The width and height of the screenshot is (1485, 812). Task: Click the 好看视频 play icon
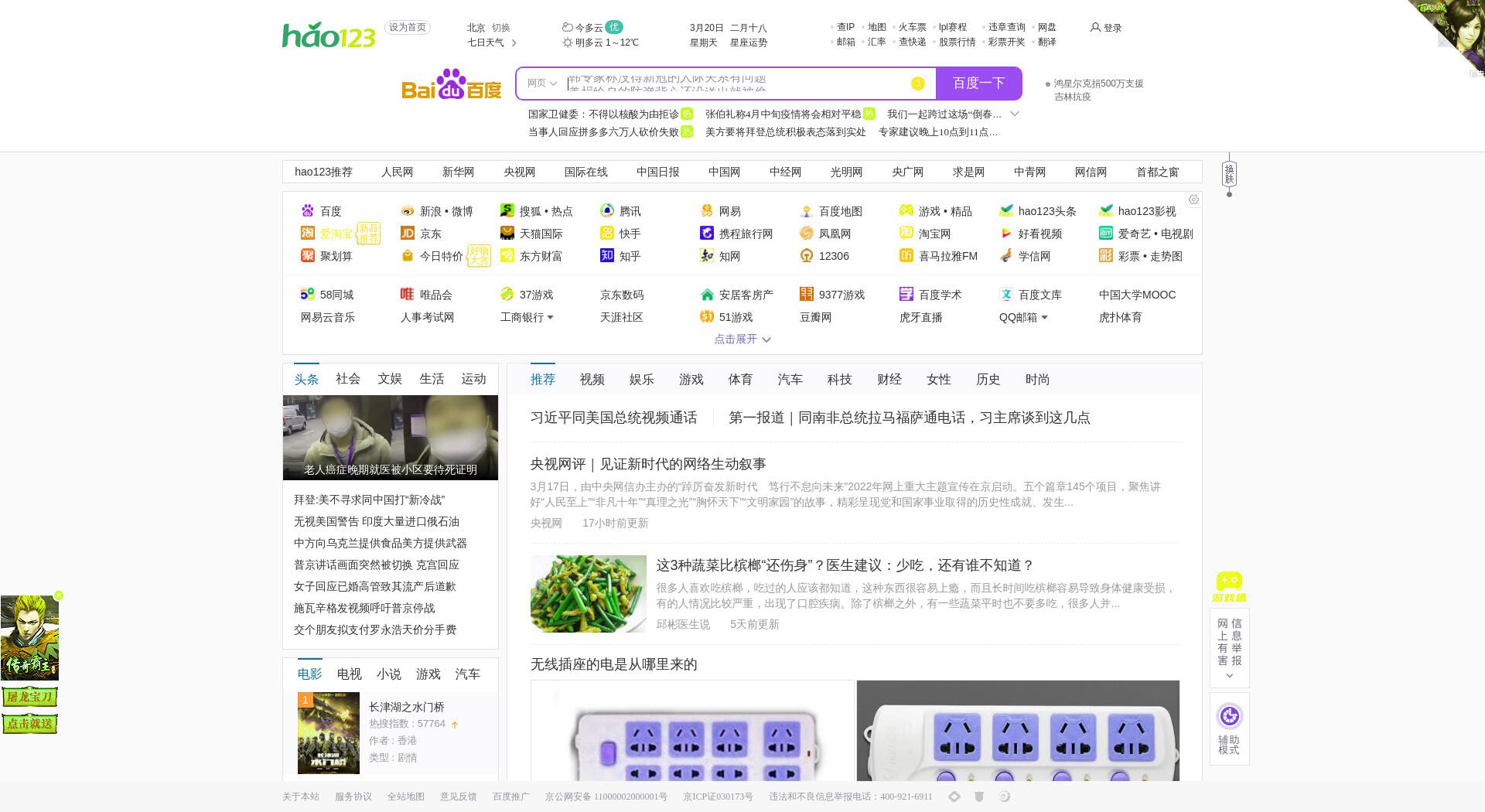[x=1006, y=233]
